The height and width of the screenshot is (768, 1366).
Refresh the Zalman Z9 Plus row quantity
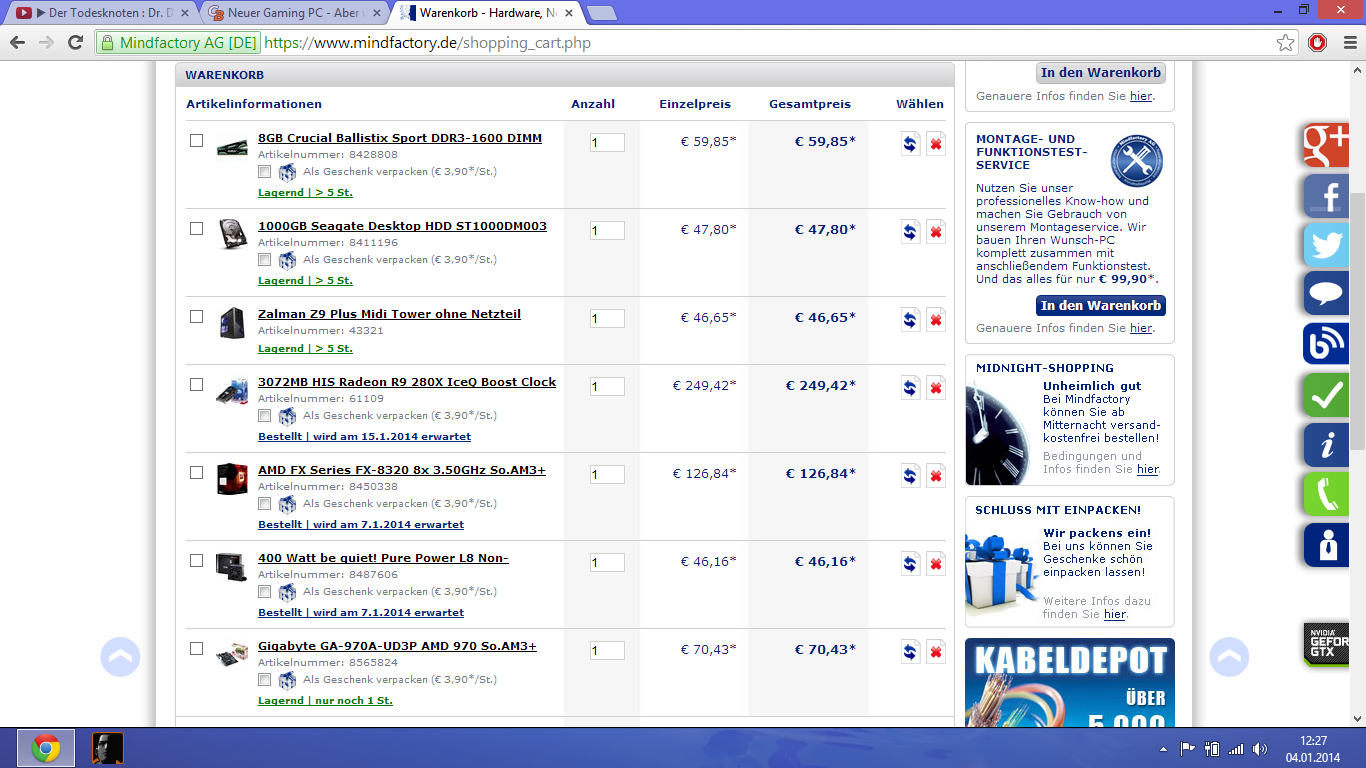tap(910, 320)
